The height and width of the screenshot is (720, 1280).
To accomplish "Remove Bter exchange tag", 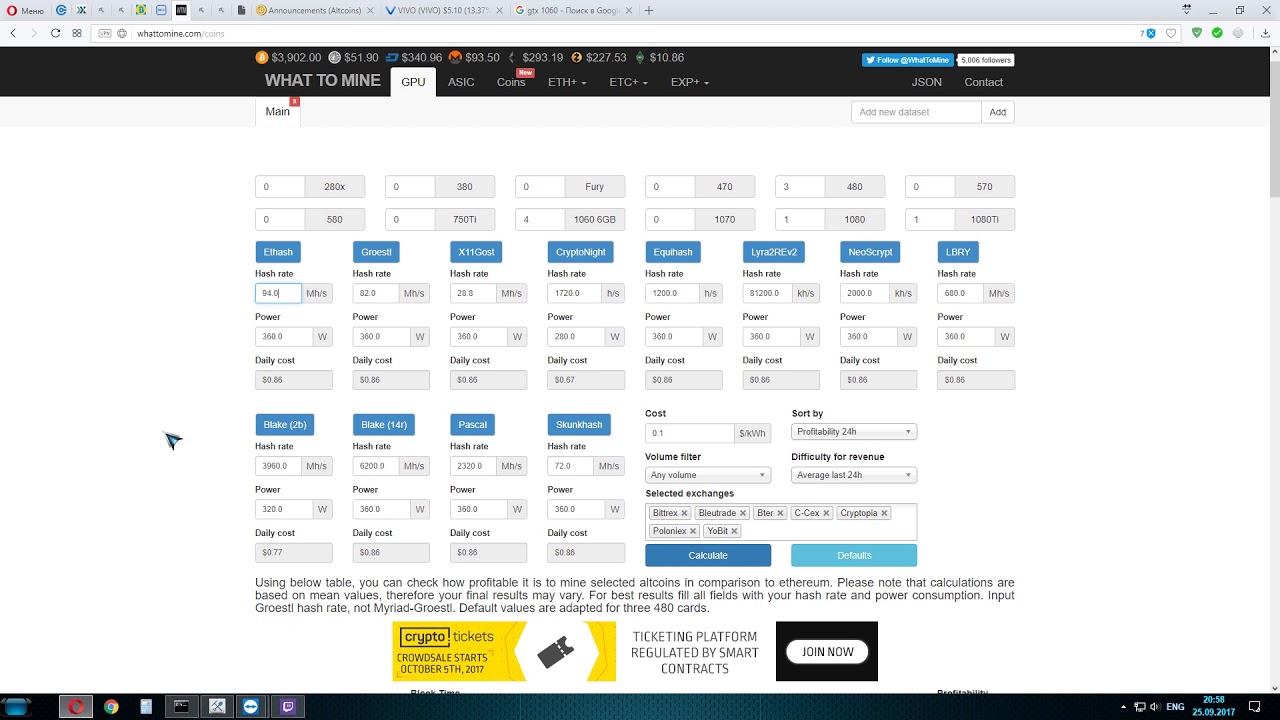I will (x=780, y=513).
